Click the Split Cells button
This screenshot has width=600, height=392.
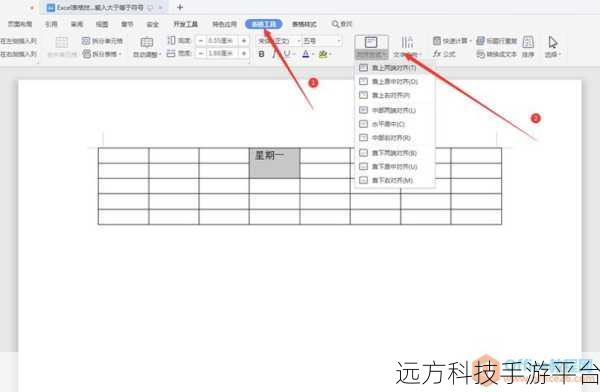click(102, 41)
